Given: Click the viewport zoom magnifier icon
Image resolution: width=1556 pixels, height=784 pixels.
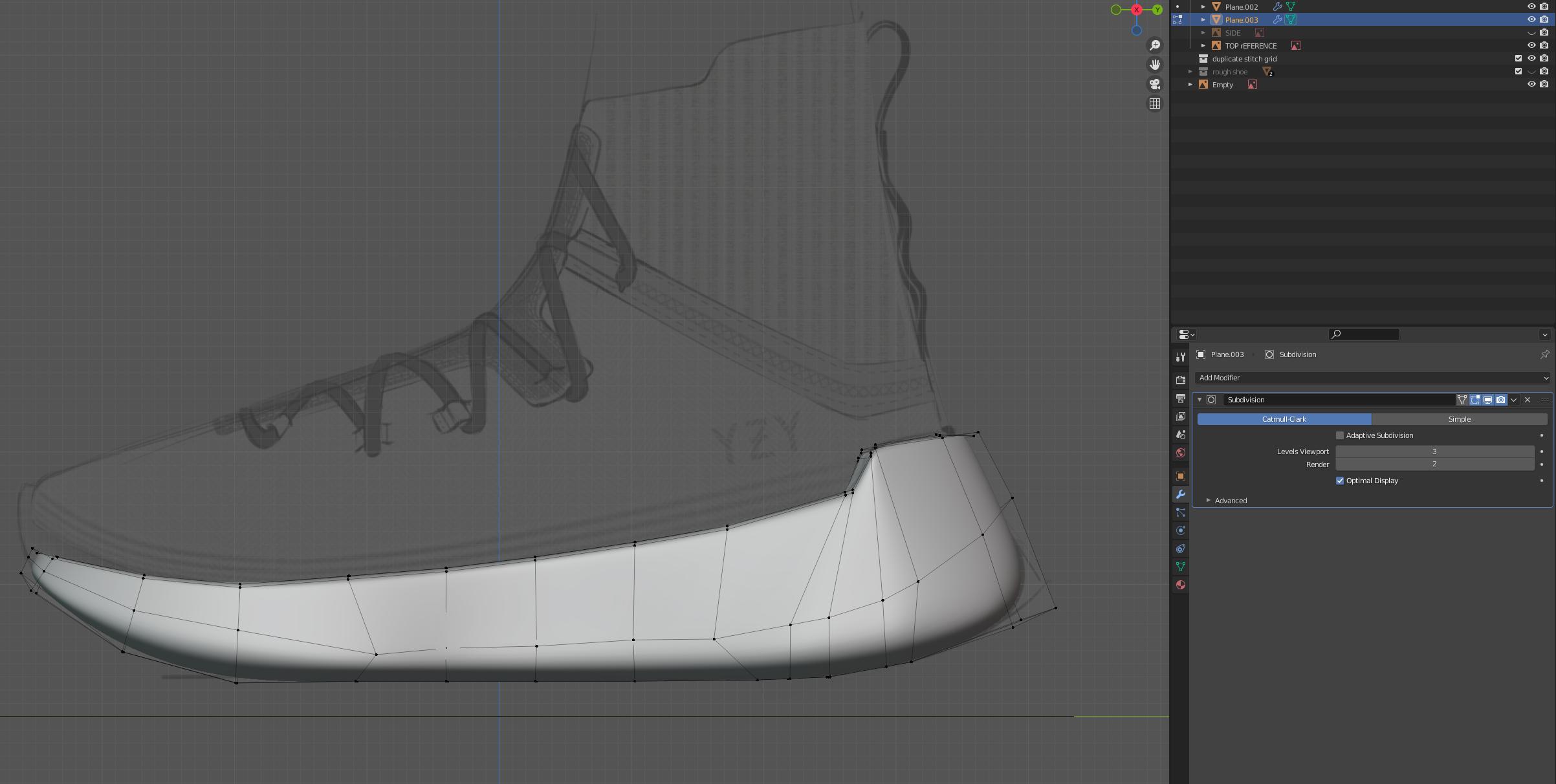Looking at the screenshot, I should (x=1154, y=45).
